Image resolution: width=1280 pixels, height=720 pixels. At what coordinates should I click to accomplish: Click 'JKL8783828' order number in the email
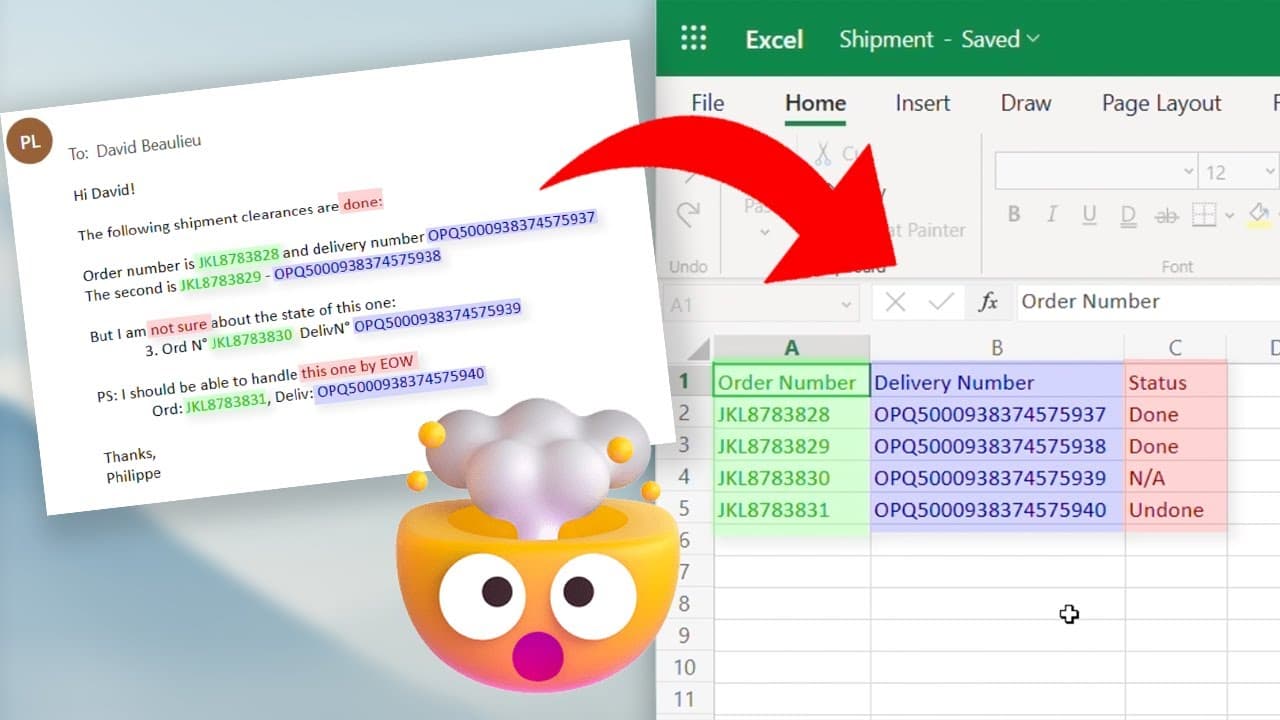[x=239, y=258]
